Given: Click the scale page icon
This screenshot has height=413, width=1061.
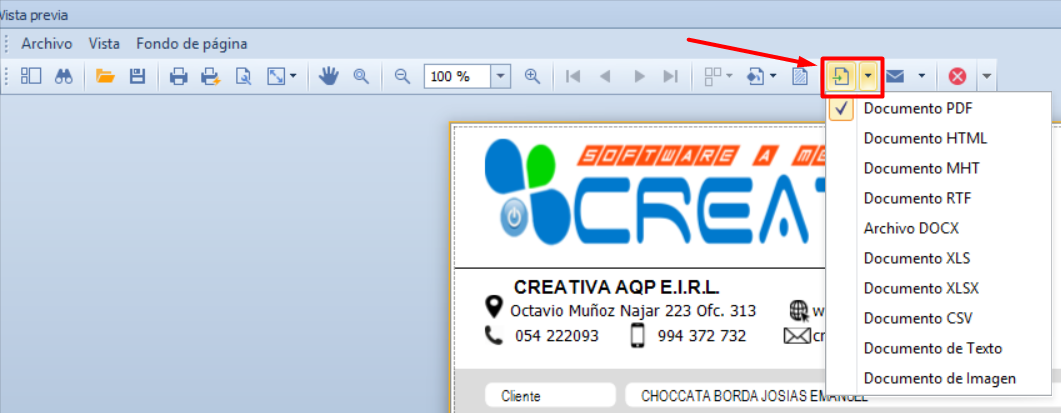Looking at the screenshot, I should click(276, 77).
